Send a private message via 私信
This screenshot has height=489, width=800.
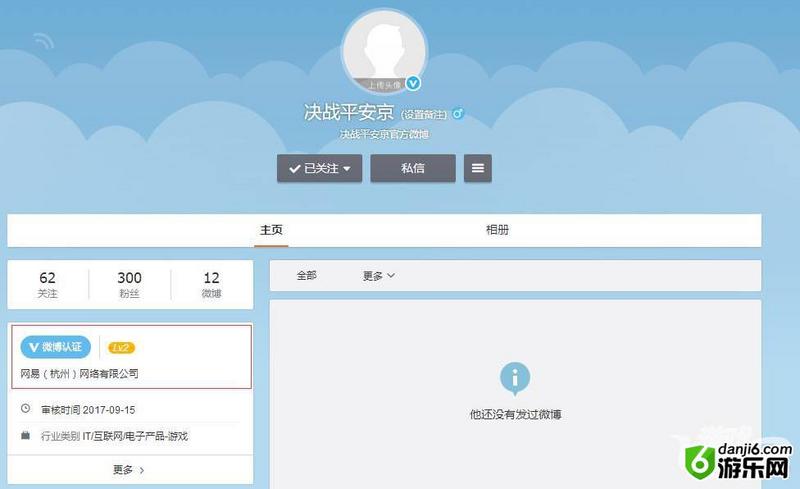click(x=413, y=168)
